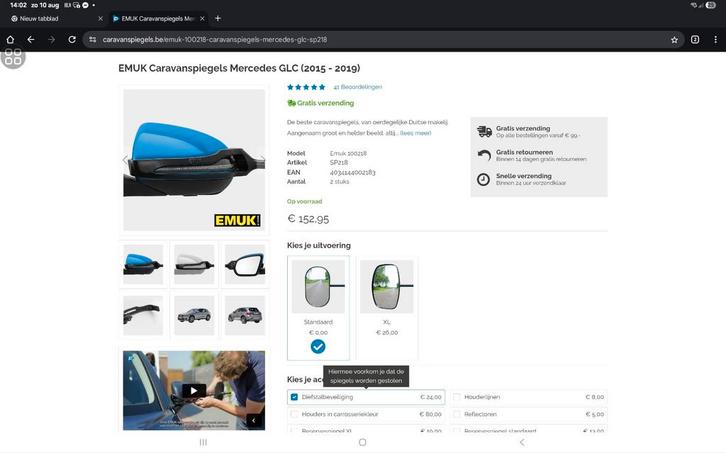Show previous product image with left arrow
The width and height of the screenshot is (726, 453).
click(x=125, y=160)
